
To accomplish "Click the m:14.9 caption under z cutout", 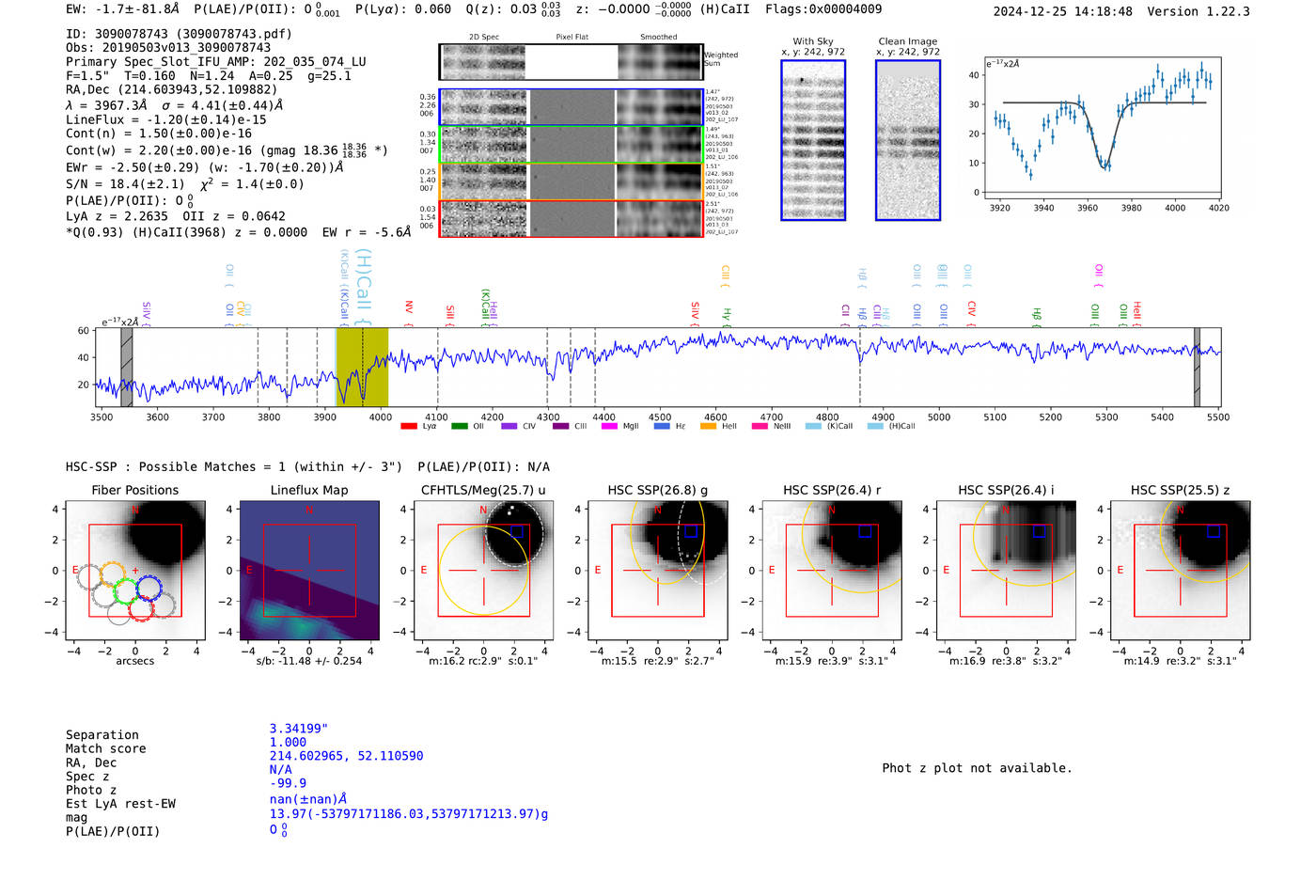I will pyautogui.click(x=1181, y=661).
